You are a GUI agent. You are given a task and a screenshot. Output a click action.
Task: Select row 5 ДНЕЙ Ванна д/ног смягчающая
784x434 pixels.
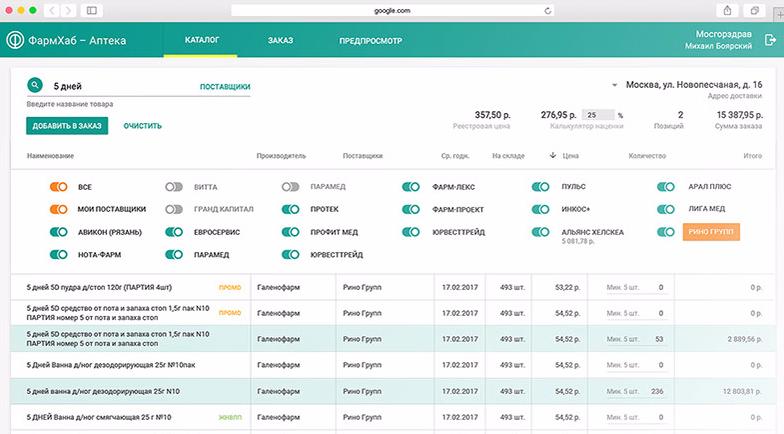point(392,417)
